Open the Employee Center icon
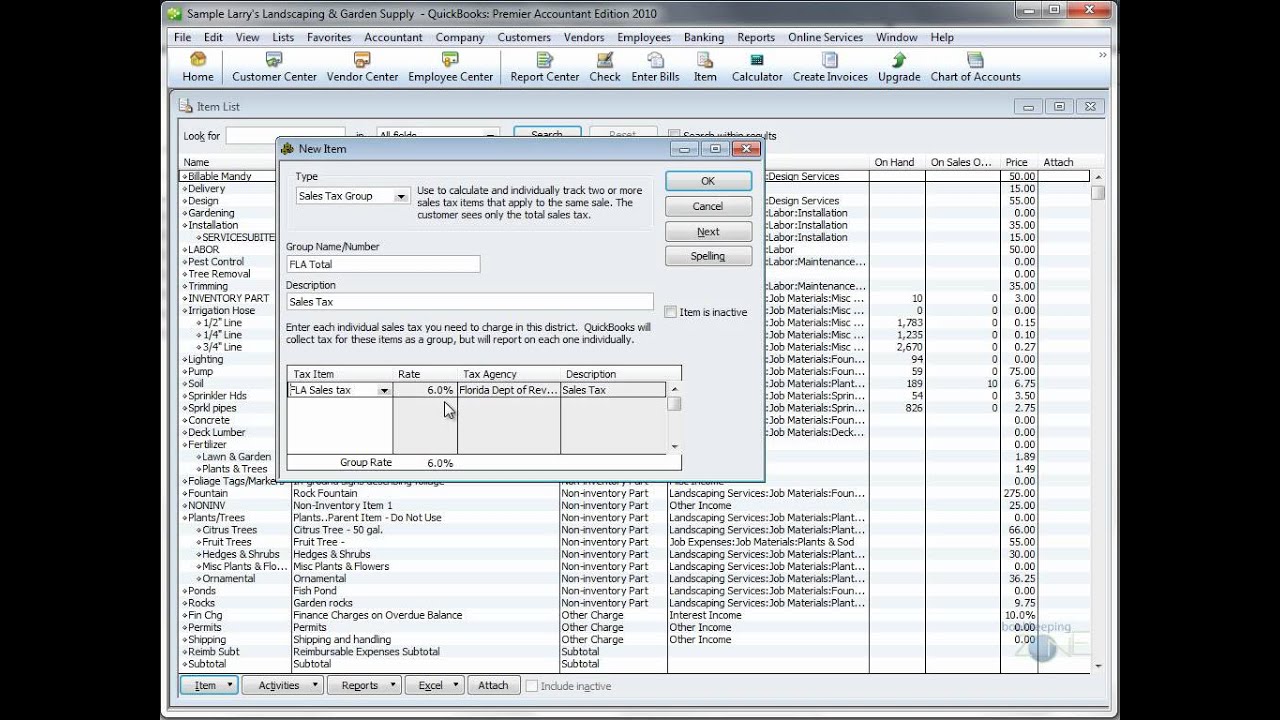 [x=450, y=67]
